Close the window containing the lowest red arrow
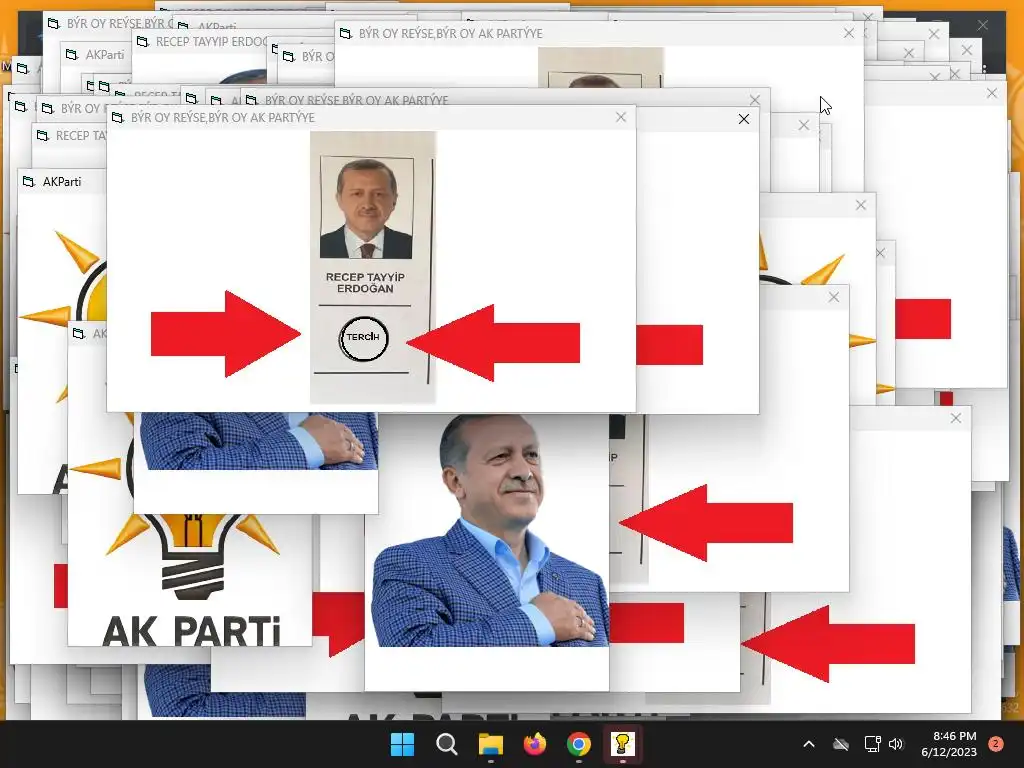The height and width of the screenshot is (768, 1024). [x=956, y=418]
